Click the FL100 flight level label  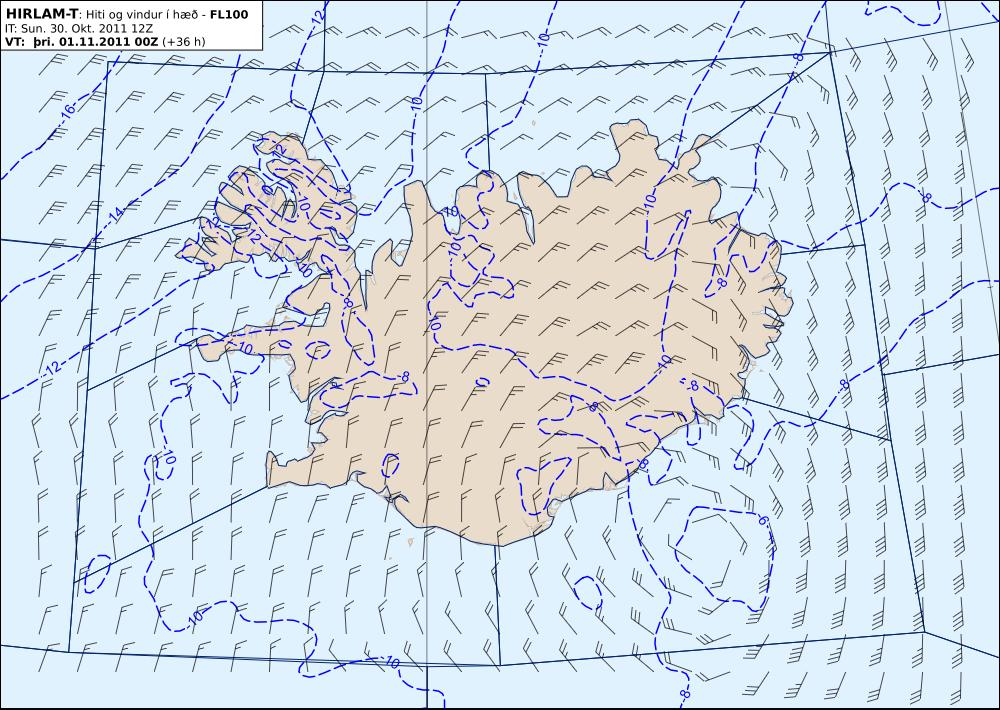(x=229, y=14)
